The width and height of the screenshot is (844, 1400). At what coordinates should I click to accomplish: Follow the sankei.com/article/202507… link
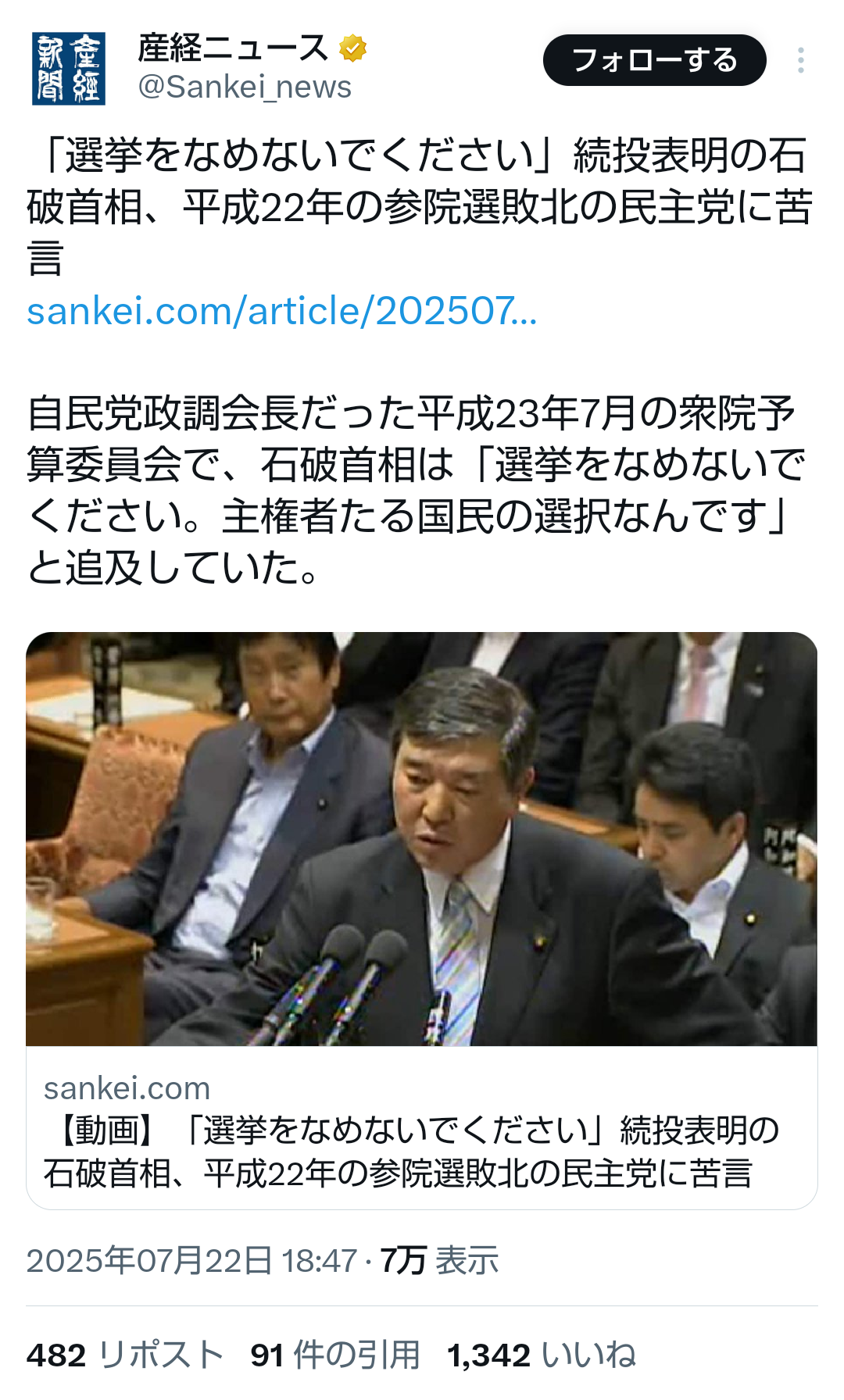(281, 311)
